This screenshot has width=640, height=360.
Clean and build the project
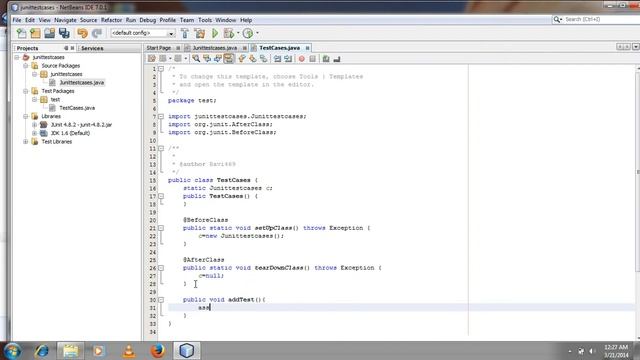coord(200,33)
